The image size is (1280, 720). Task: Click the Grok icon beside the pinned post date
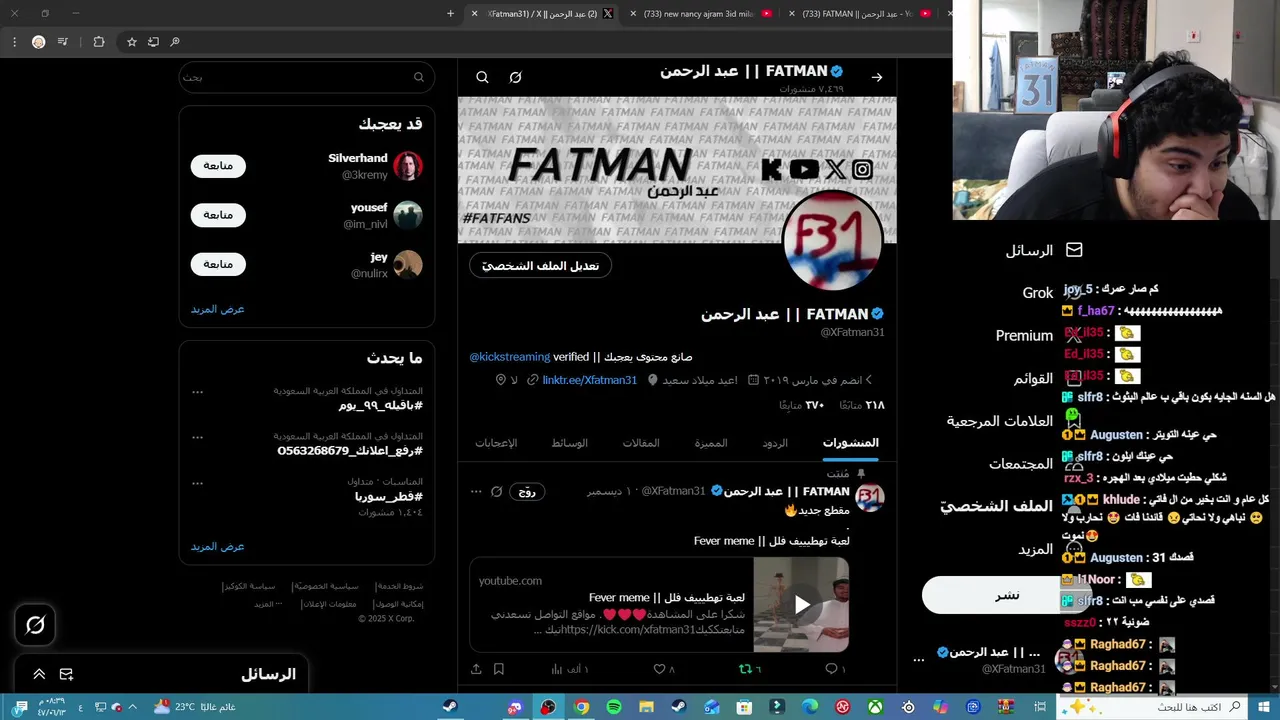496,492
